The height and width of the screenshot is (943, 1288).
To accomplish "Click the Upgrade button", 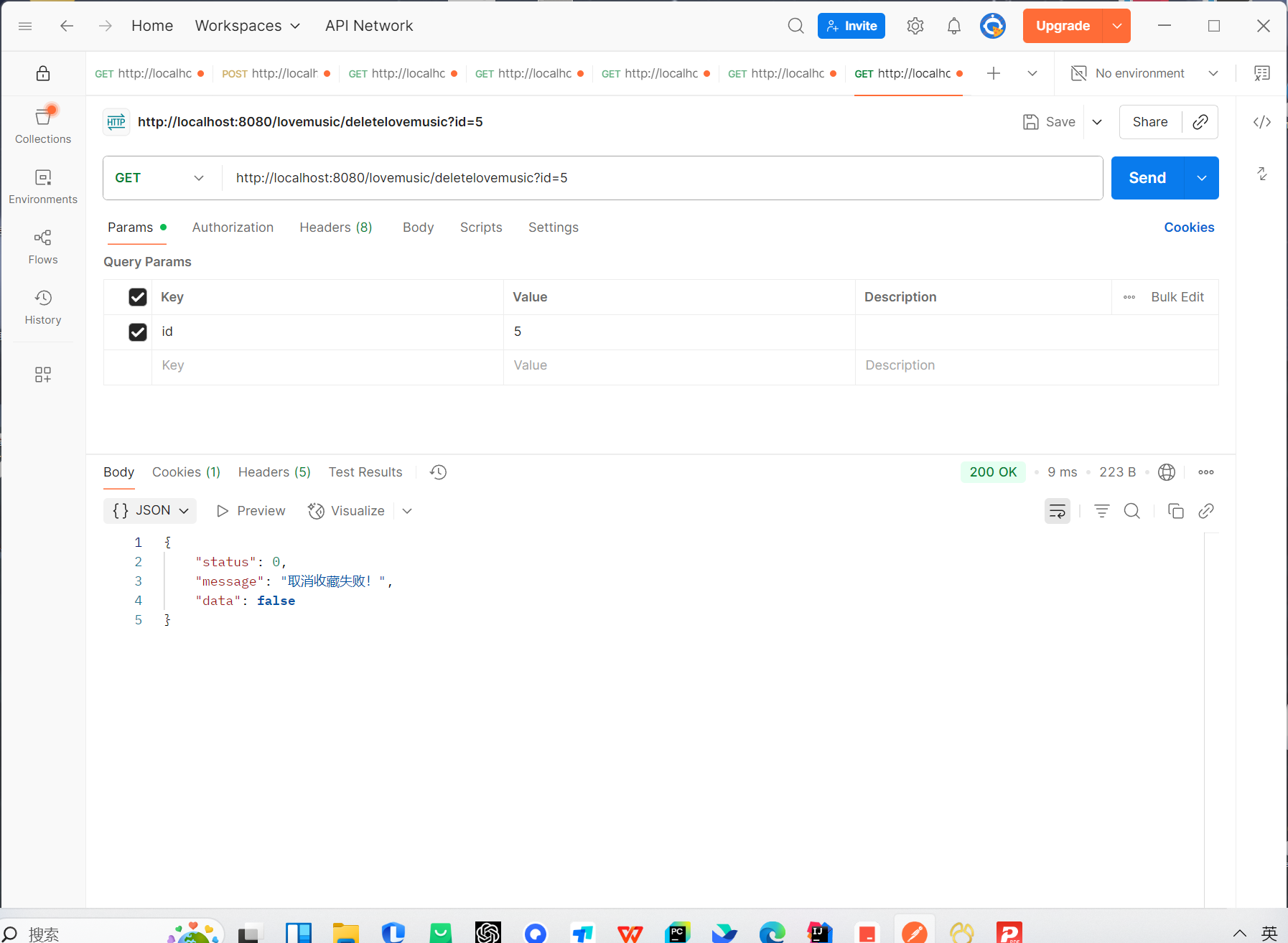I will click(1063, 26).
